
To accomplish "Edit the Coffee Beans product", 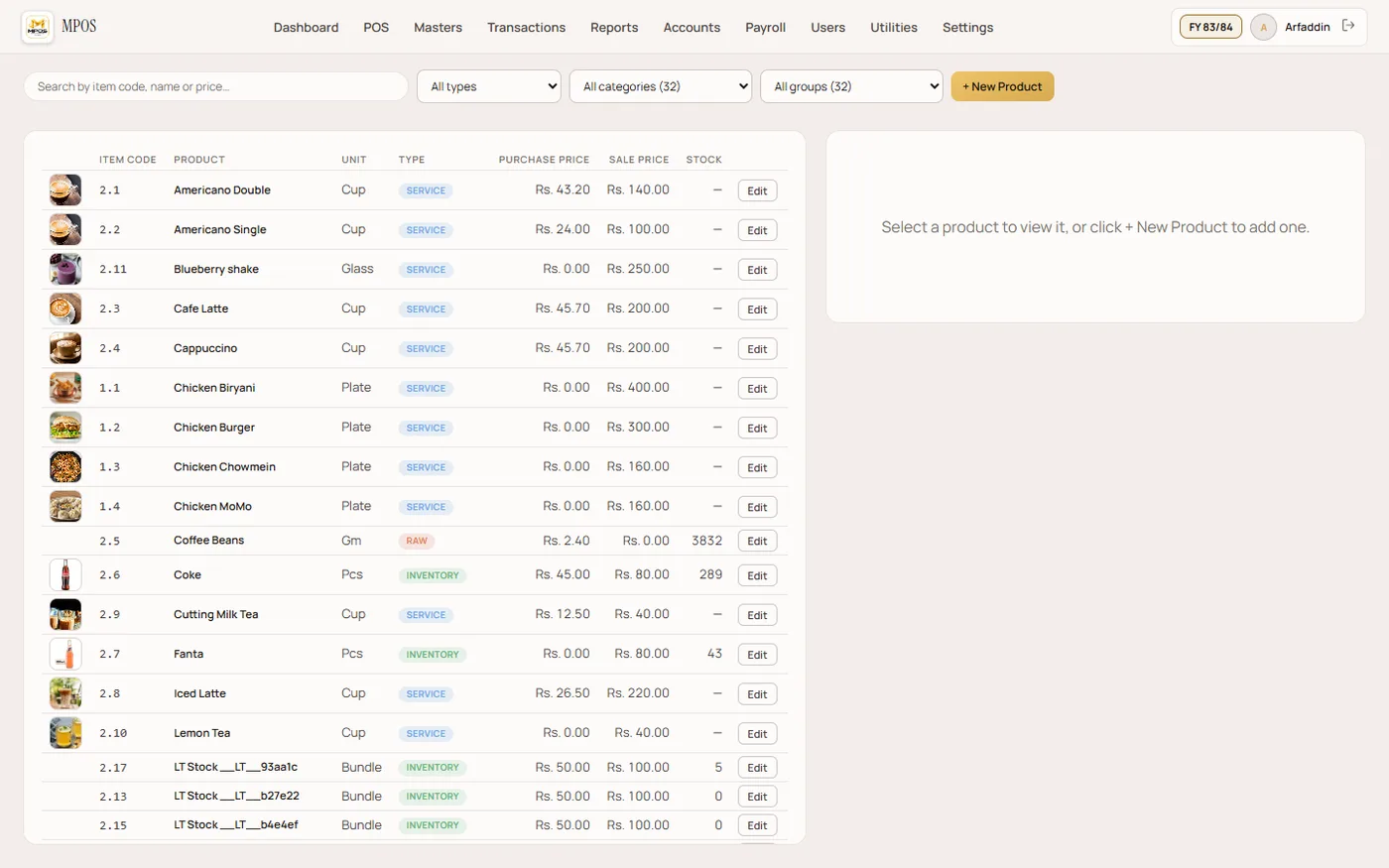I will click(757, 541).
